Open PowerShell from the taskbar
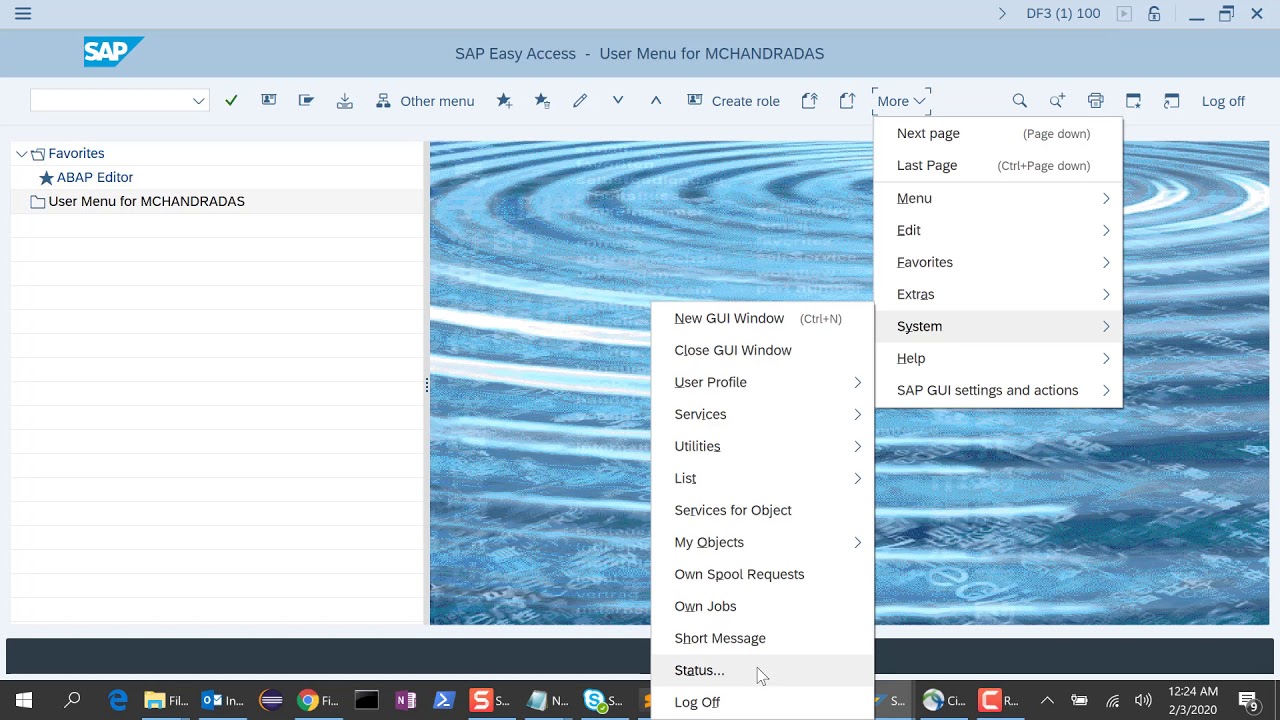 pos(444,700)
